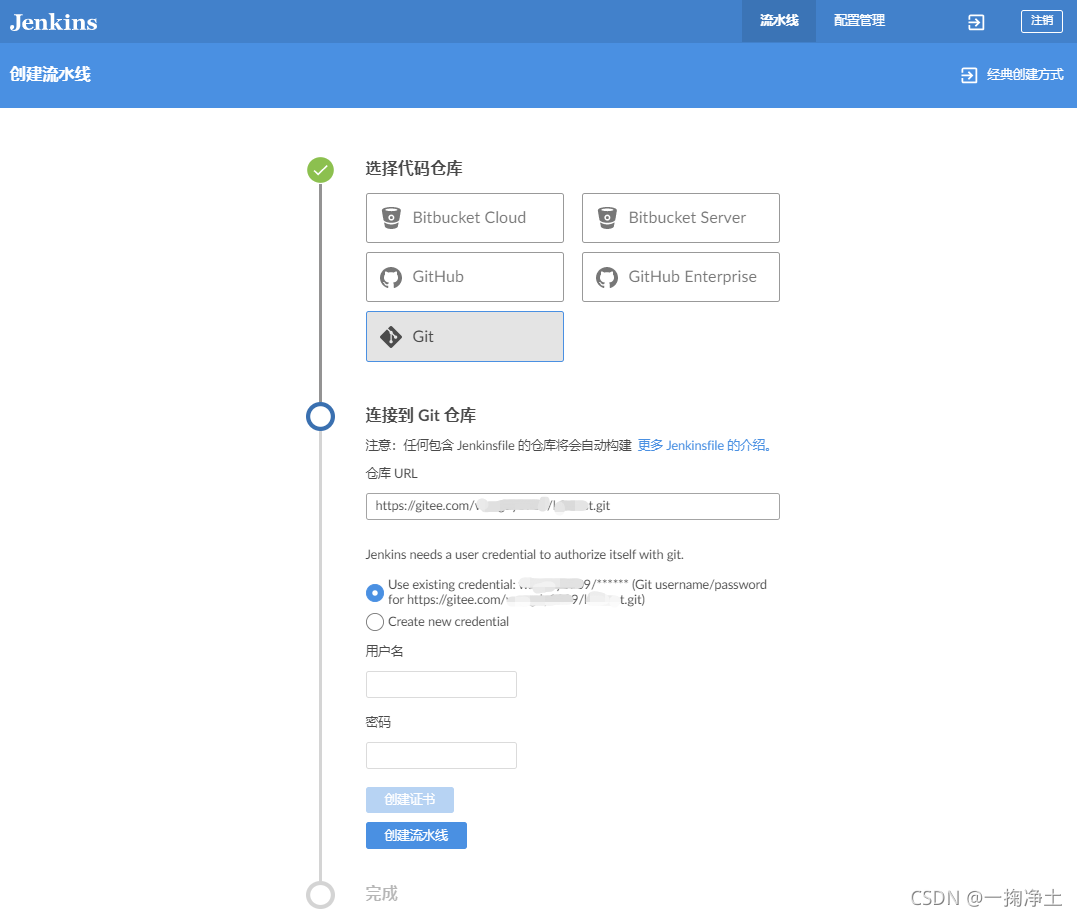Click the 注销 logout button
Viewport: 1077px width, 916px height.
(1041, 21)
